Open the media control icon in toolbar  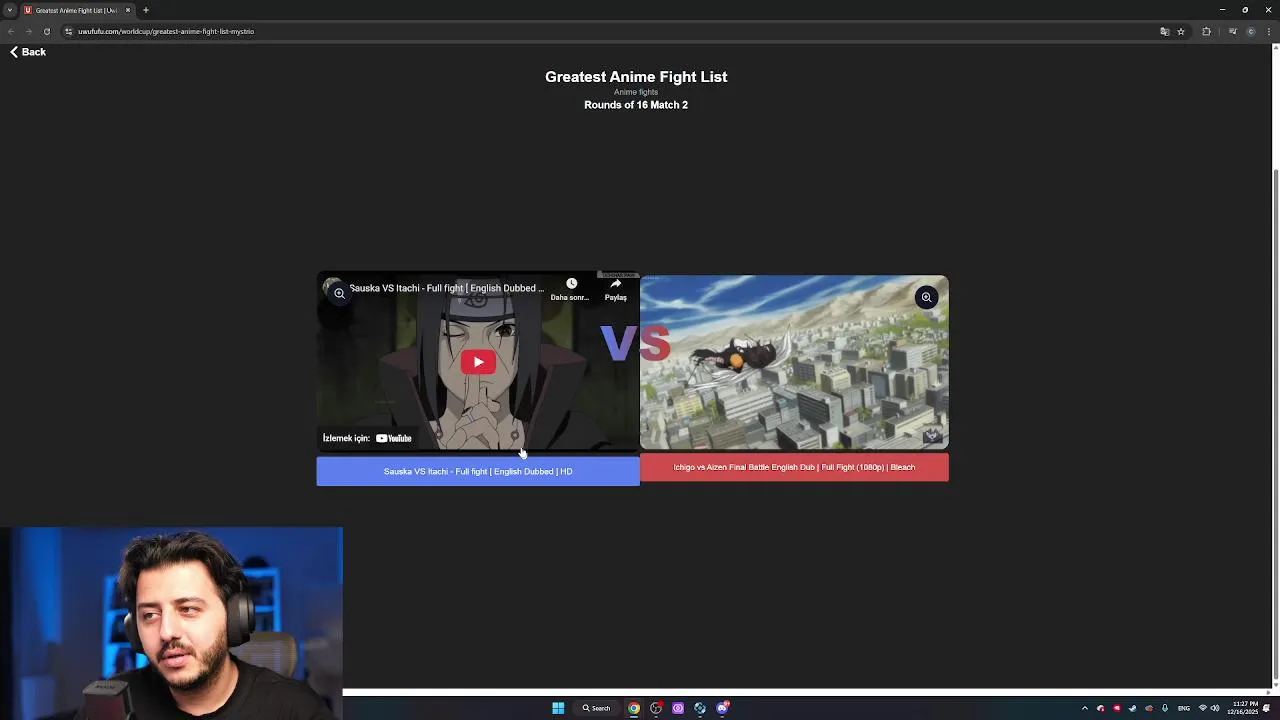tap(1233, 31)
